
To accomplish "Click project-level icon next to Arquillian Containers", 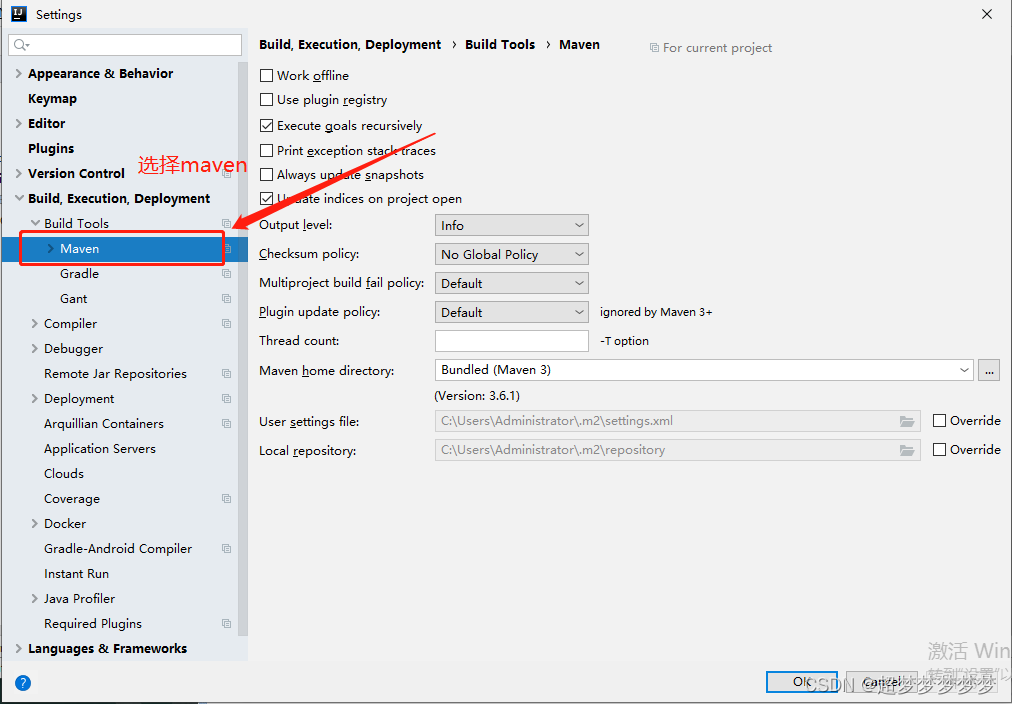I will [227, 423].
